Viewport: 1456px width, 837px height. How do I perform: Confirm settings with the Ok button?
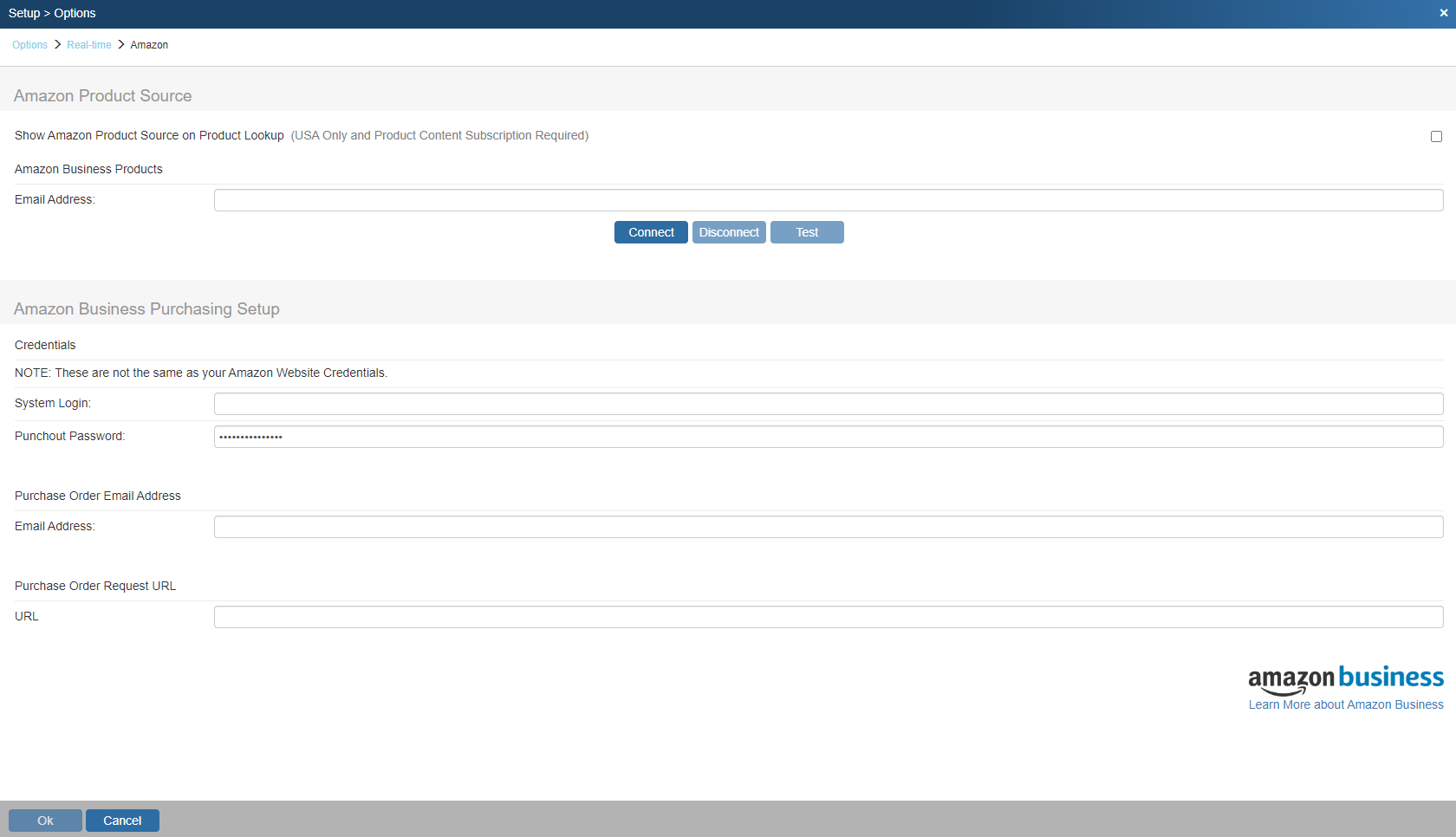pyautogui.click(x=45, y=821)
